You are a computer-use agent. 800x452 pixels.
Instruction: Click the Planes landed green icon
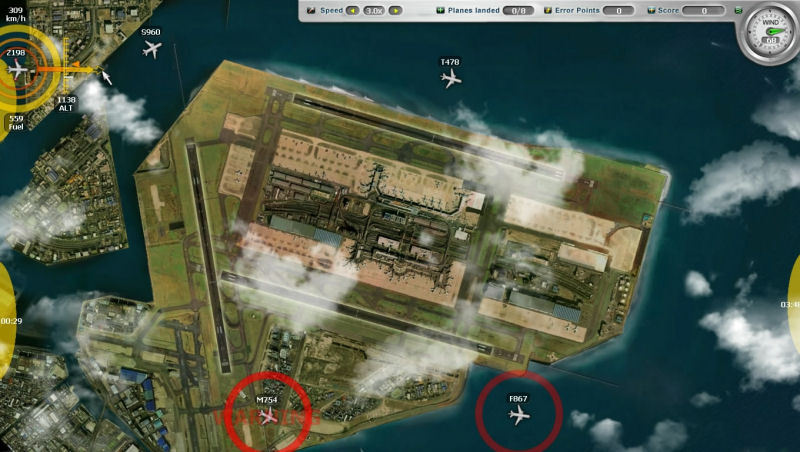click(440, 10)
